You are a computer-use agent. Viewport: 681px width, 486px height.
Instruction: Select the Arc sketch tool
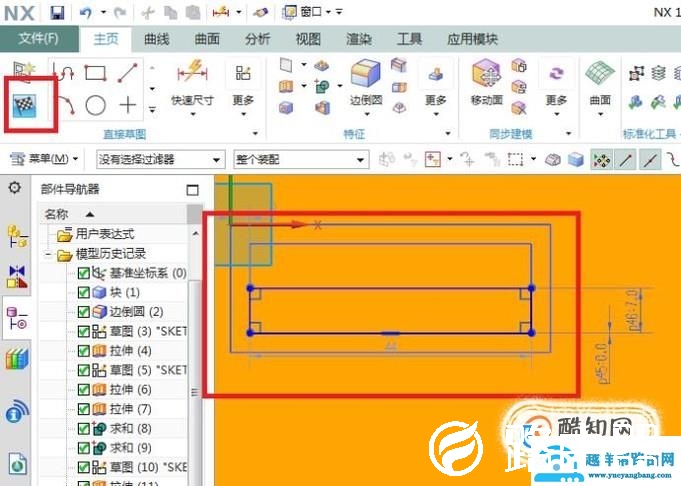pos(66,105)
